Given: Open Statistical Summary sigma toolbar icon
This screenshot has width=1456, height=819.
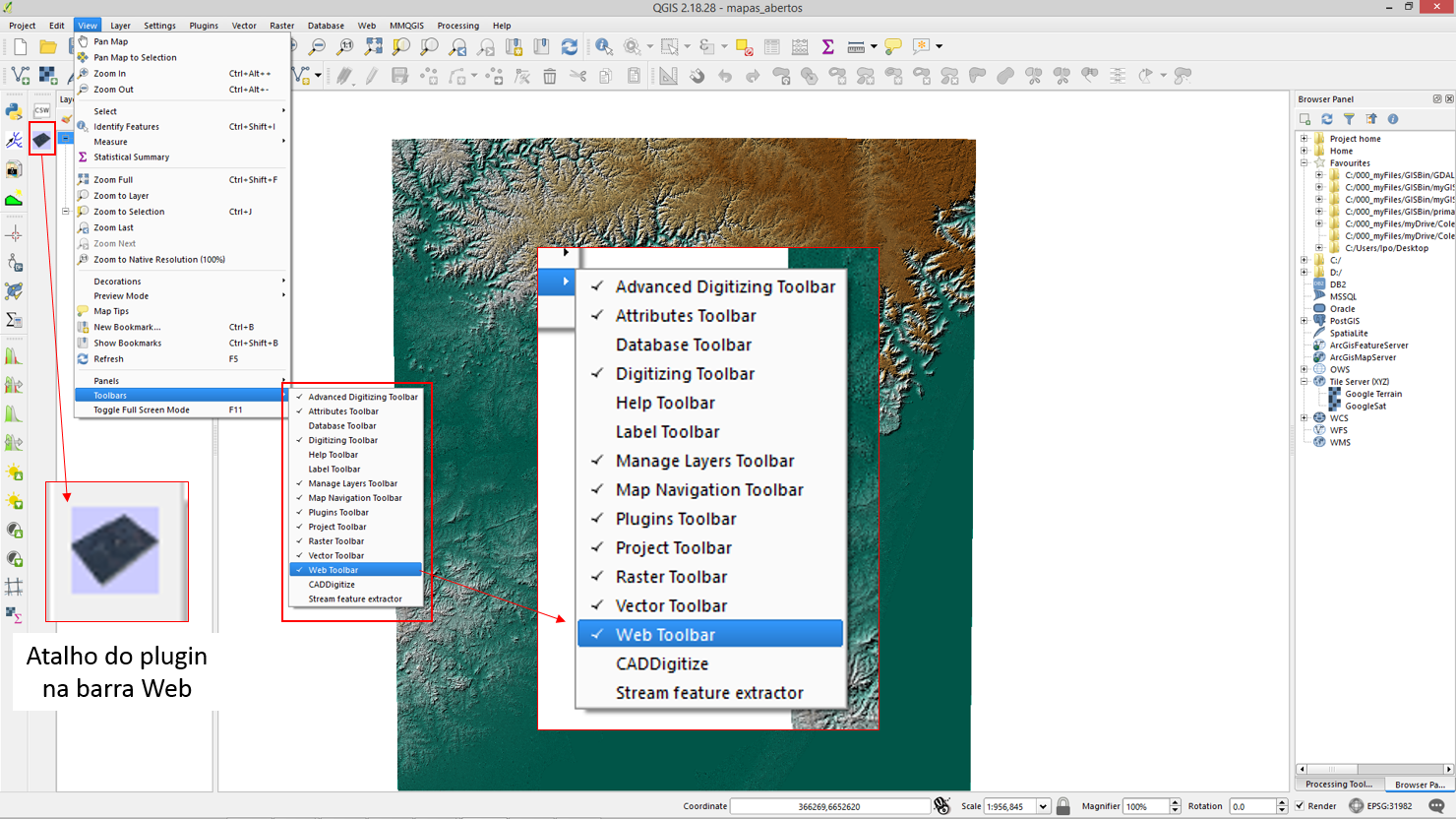Looking at the screenshot, I should [827, 46].
